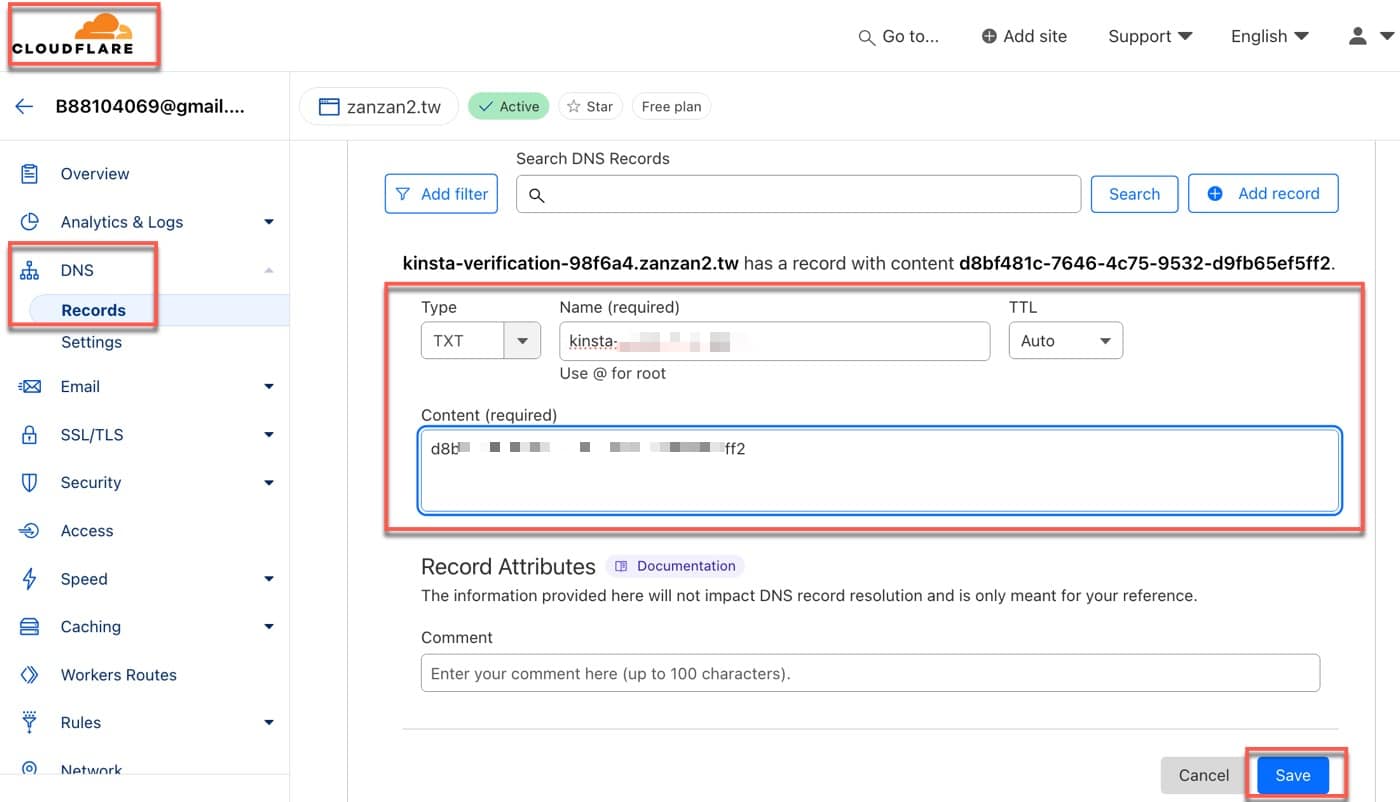This screenshot has height=802, width=1400.
Task: Click the browser window icon beside zanzan2.tw
Action: tap(329, 107)
